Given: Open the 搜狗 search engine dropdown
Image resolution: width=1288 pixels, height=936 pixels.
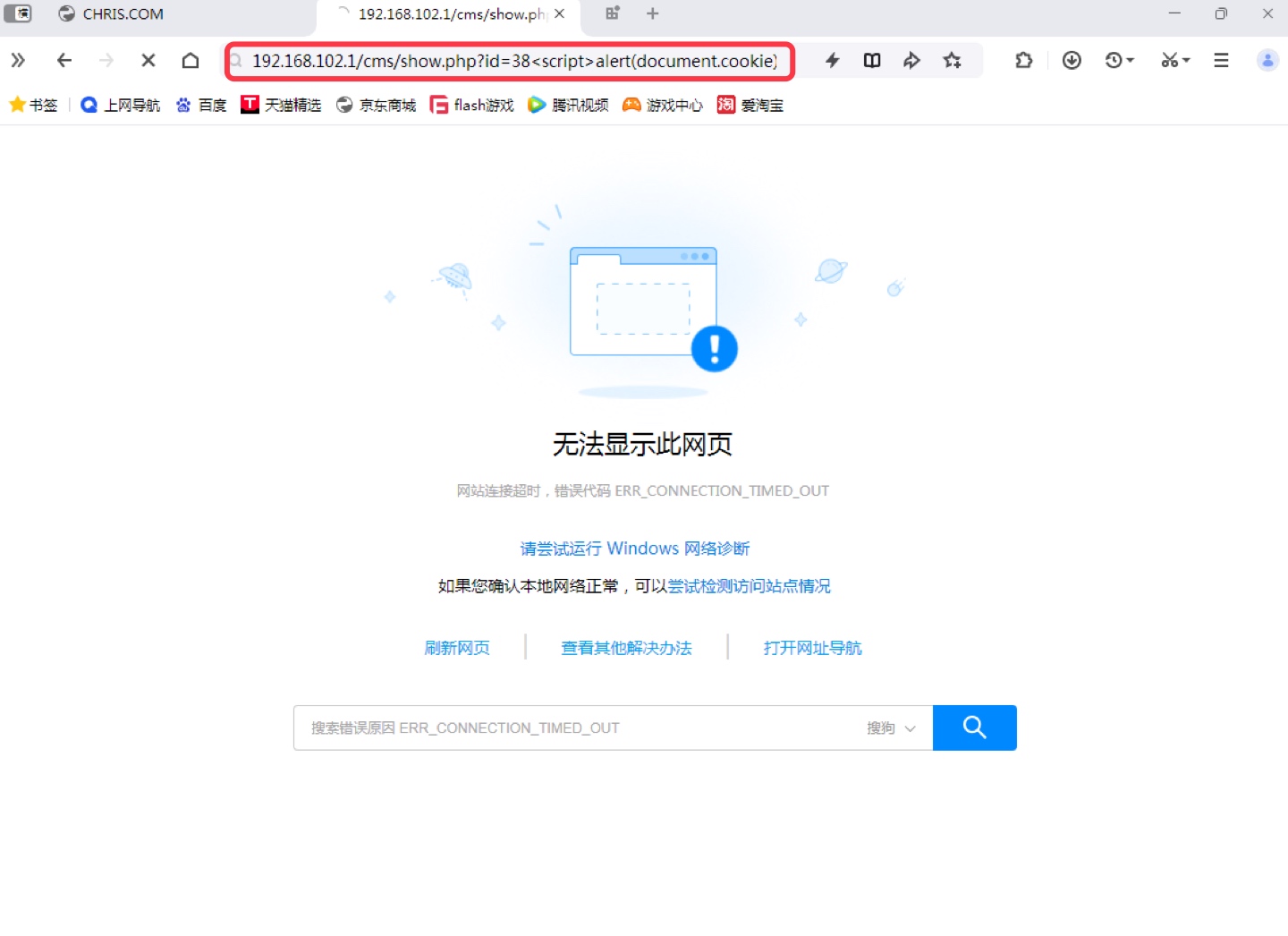Looking at the screenshot, I should 891,728.
